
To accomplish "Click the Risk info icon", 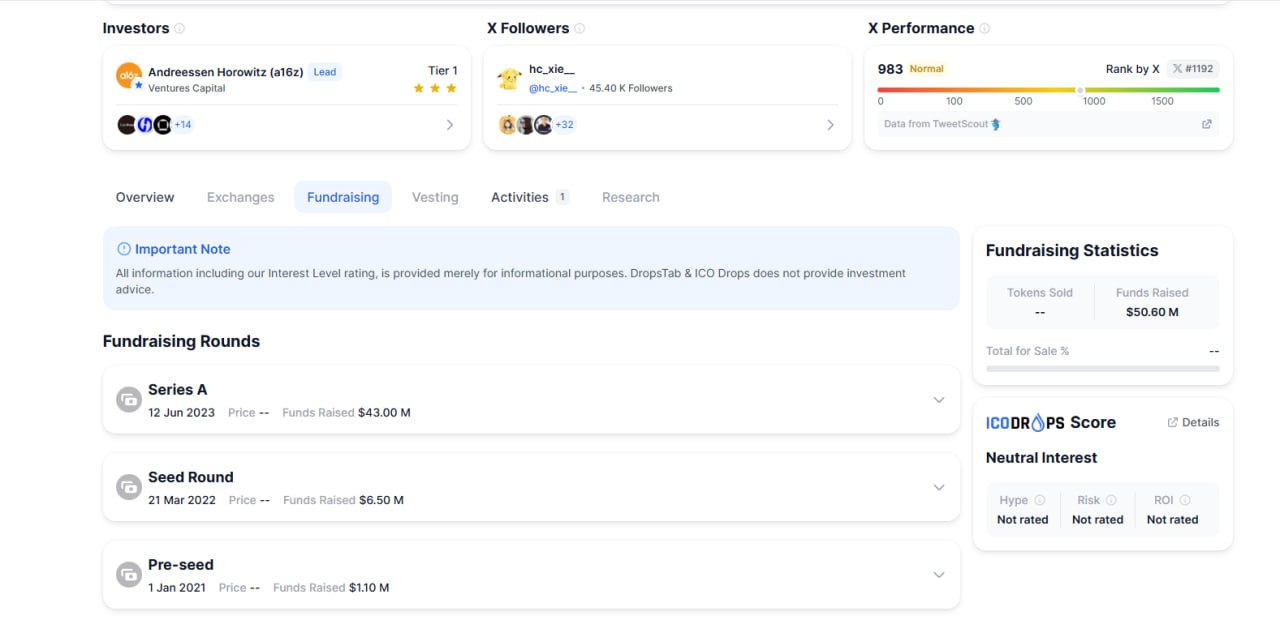I will pos(1111,500).
